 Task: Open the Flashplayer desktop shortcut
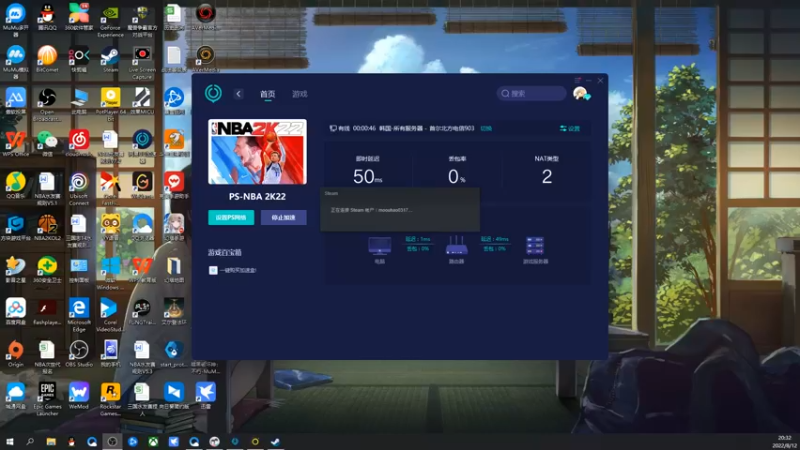47,312
